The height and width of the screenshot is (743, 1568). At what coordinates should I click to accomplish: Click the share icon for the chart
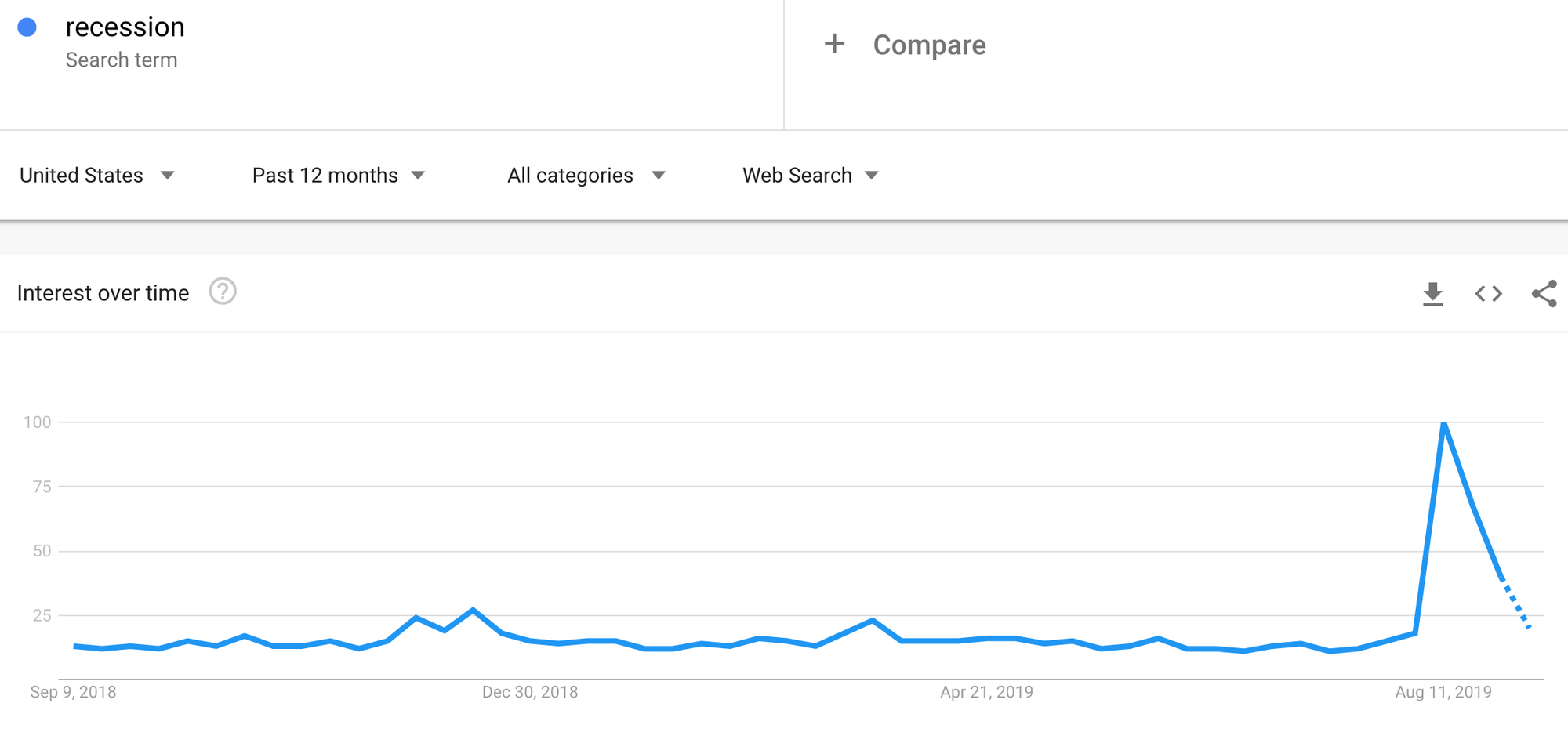click(x=1544, y=294)
